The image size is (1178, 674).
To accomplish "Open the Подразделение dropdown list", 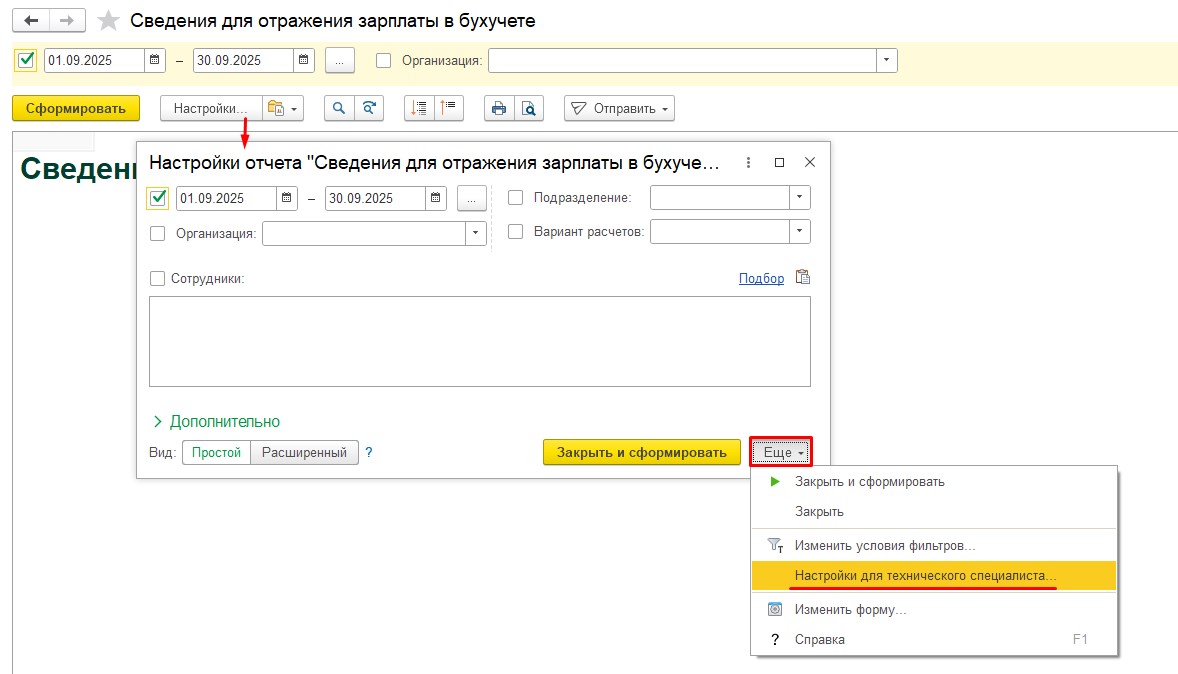I will click(x=799, y=198).
